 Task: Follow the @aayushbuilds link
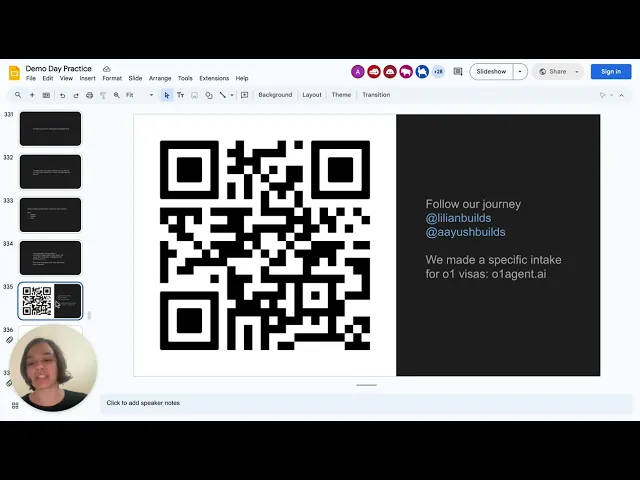coord(465,232)
